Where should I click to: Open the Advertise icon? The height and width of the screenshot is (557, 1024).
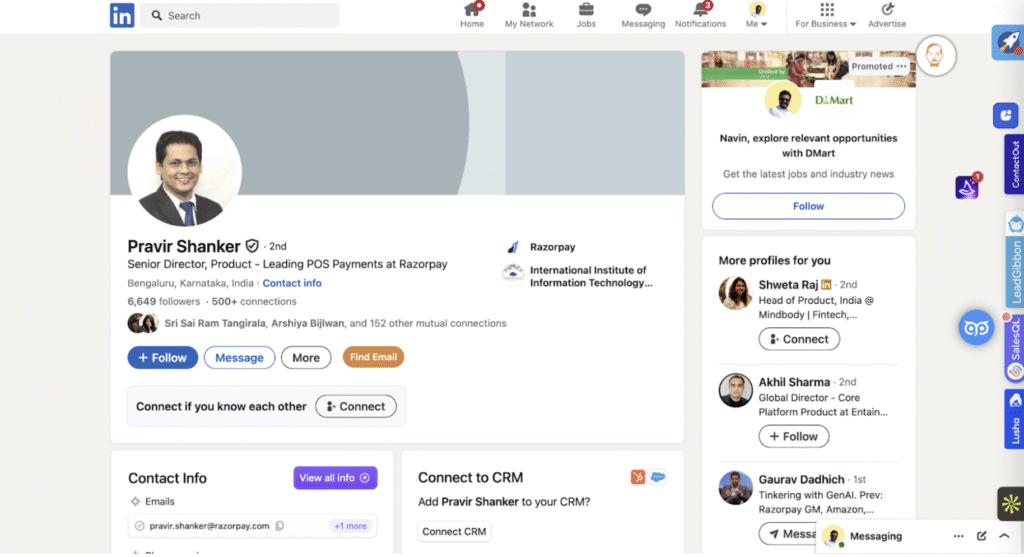tap(886, 15)
